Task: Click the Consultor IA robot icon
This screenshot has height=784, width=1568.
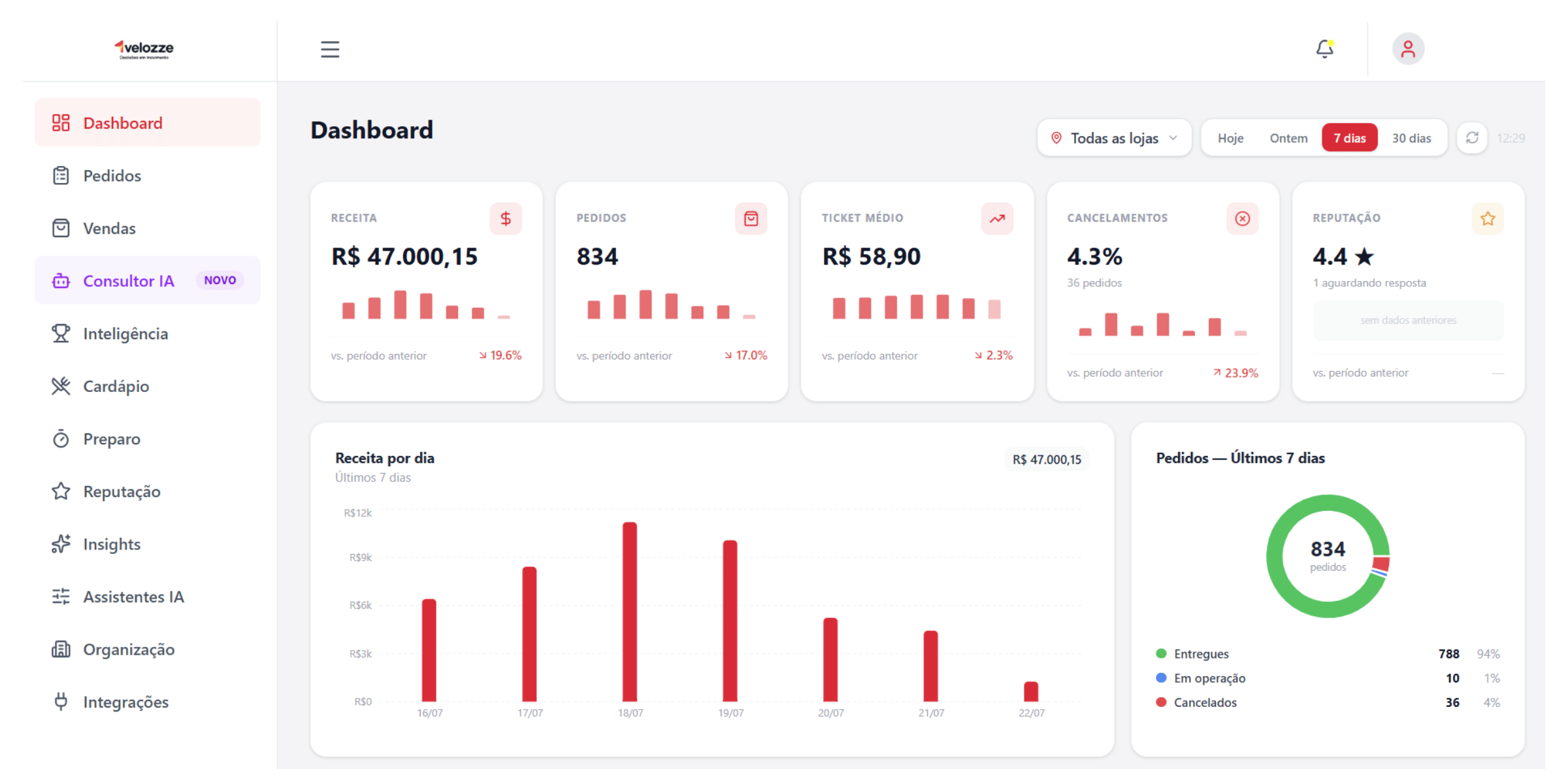Action: (x=61, y=281)
